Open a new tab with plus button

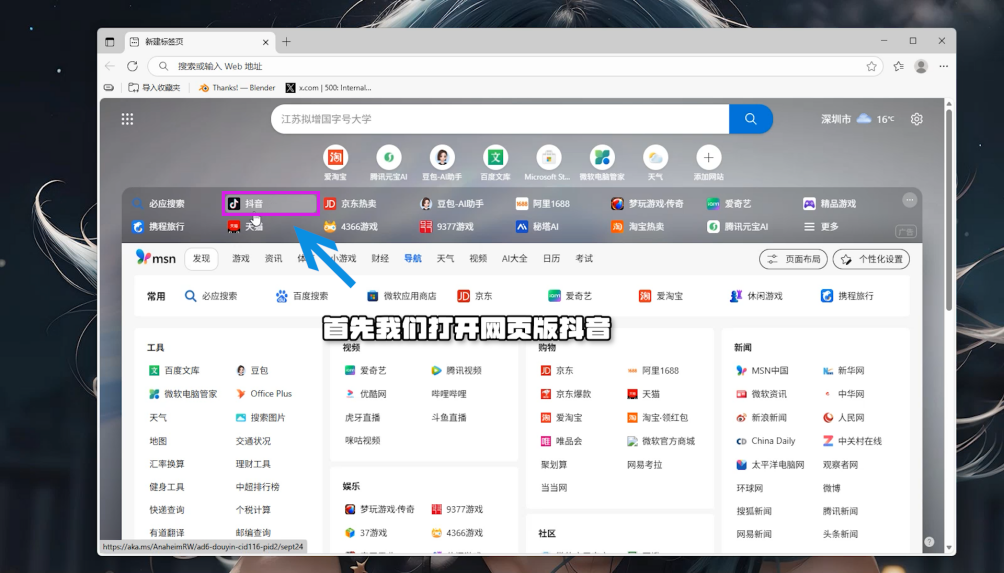coord(286,42)
